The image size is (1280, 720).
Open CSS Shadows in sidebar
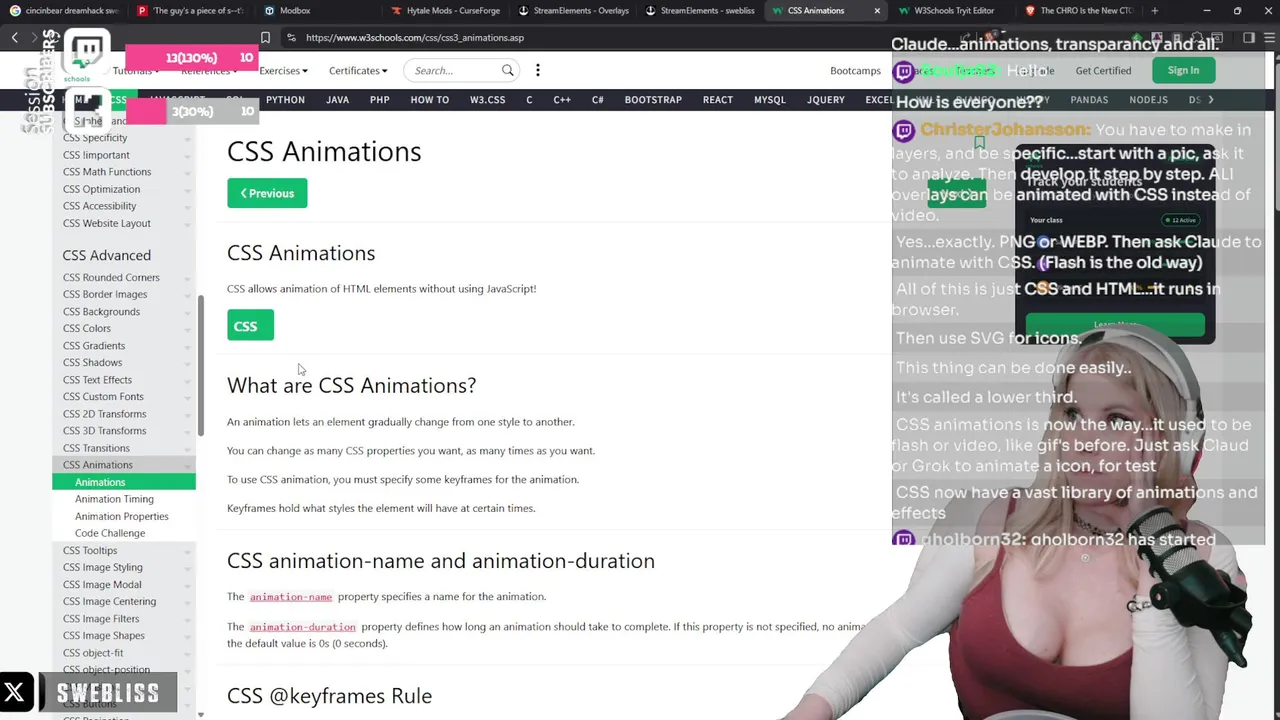92,363
